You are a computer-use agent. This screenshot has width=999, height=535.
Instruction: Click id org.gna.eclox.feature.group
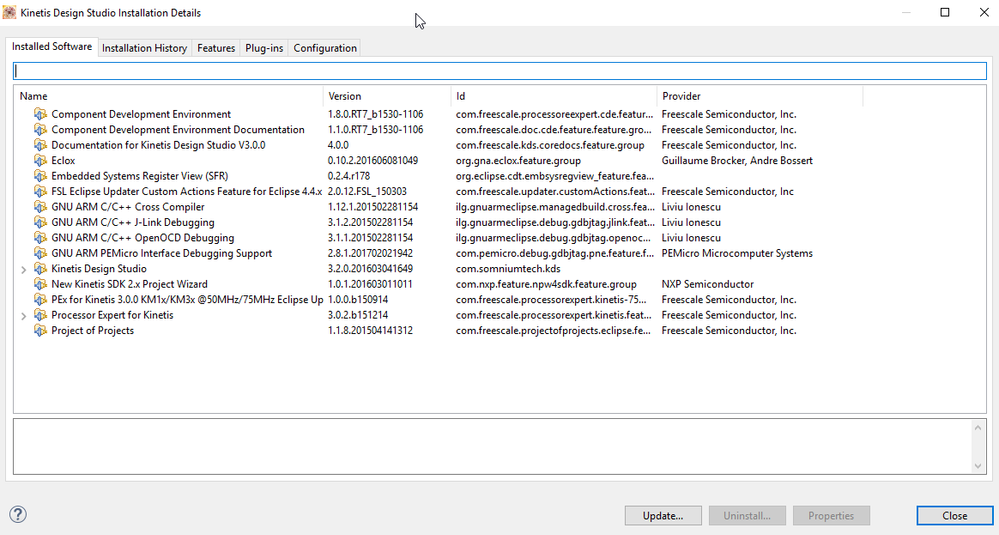click(x=518, y=160)
